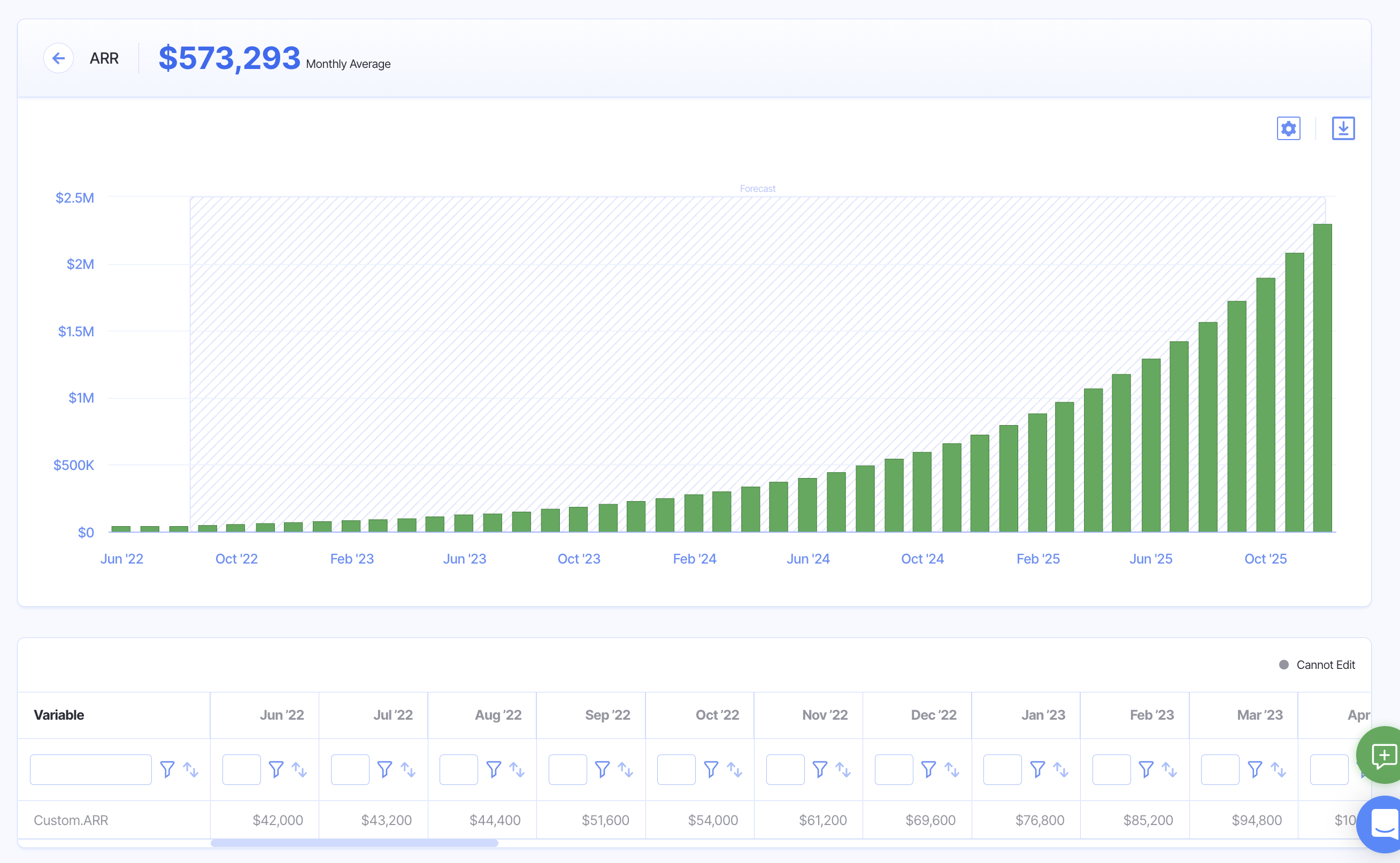Image resolution: width=1400 pixels, height=863 pixels.
Task: Click the filter icon under Sep '22
Action: point(602,769)
